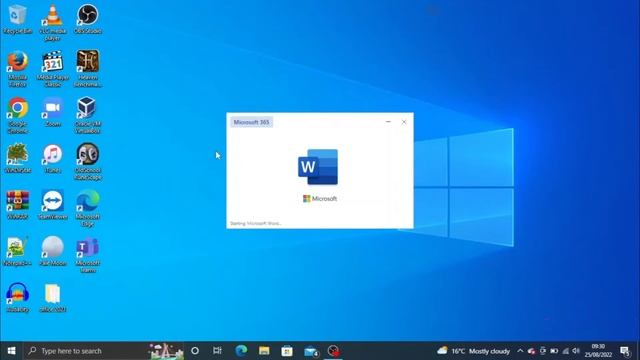Click the Type here to search box
Viewport: 640px width, 360px height.
pos(103,351)
